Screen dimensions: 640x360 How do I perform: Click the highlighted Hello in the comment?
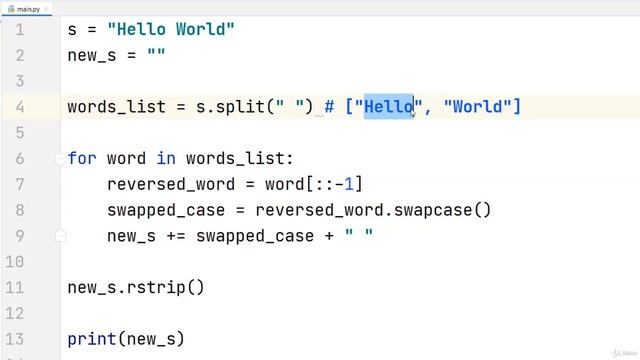pyautogui.click(x=389, y=107)
